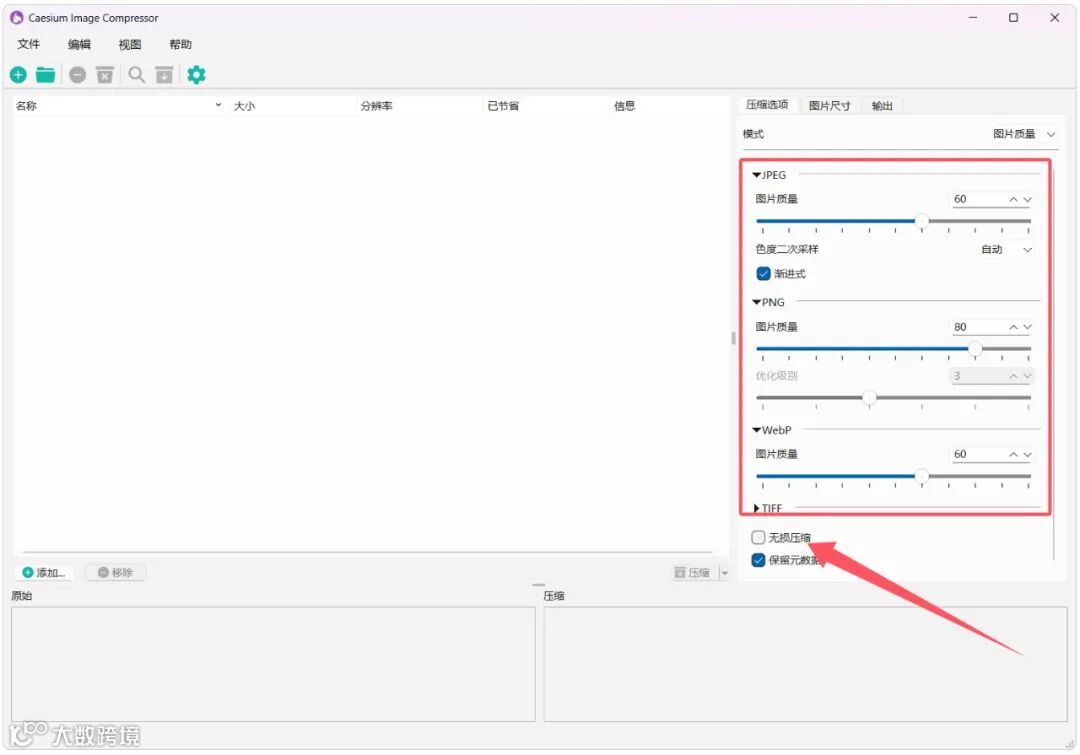Click the PNG 图片质量 slider track
The height and width of the screenshot is (755, 1080).
tap(893, 349)
